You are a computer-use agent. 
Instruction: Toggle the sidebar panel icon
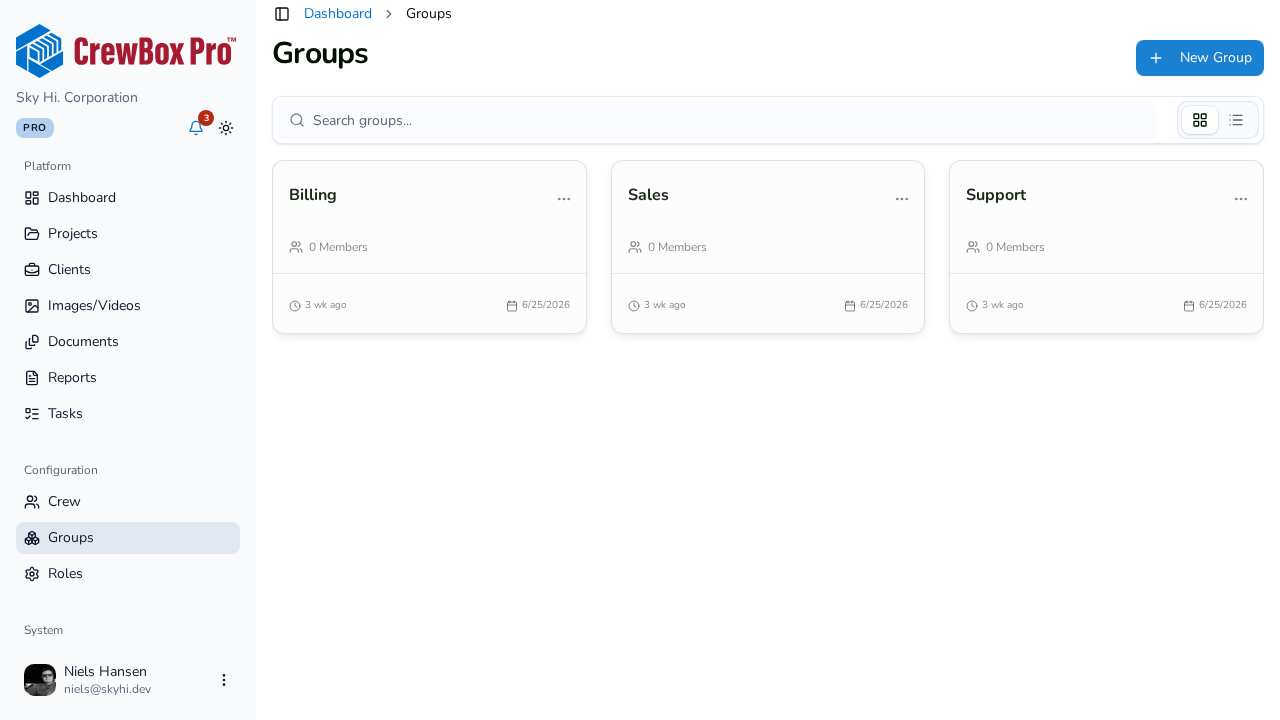[282, 14]
